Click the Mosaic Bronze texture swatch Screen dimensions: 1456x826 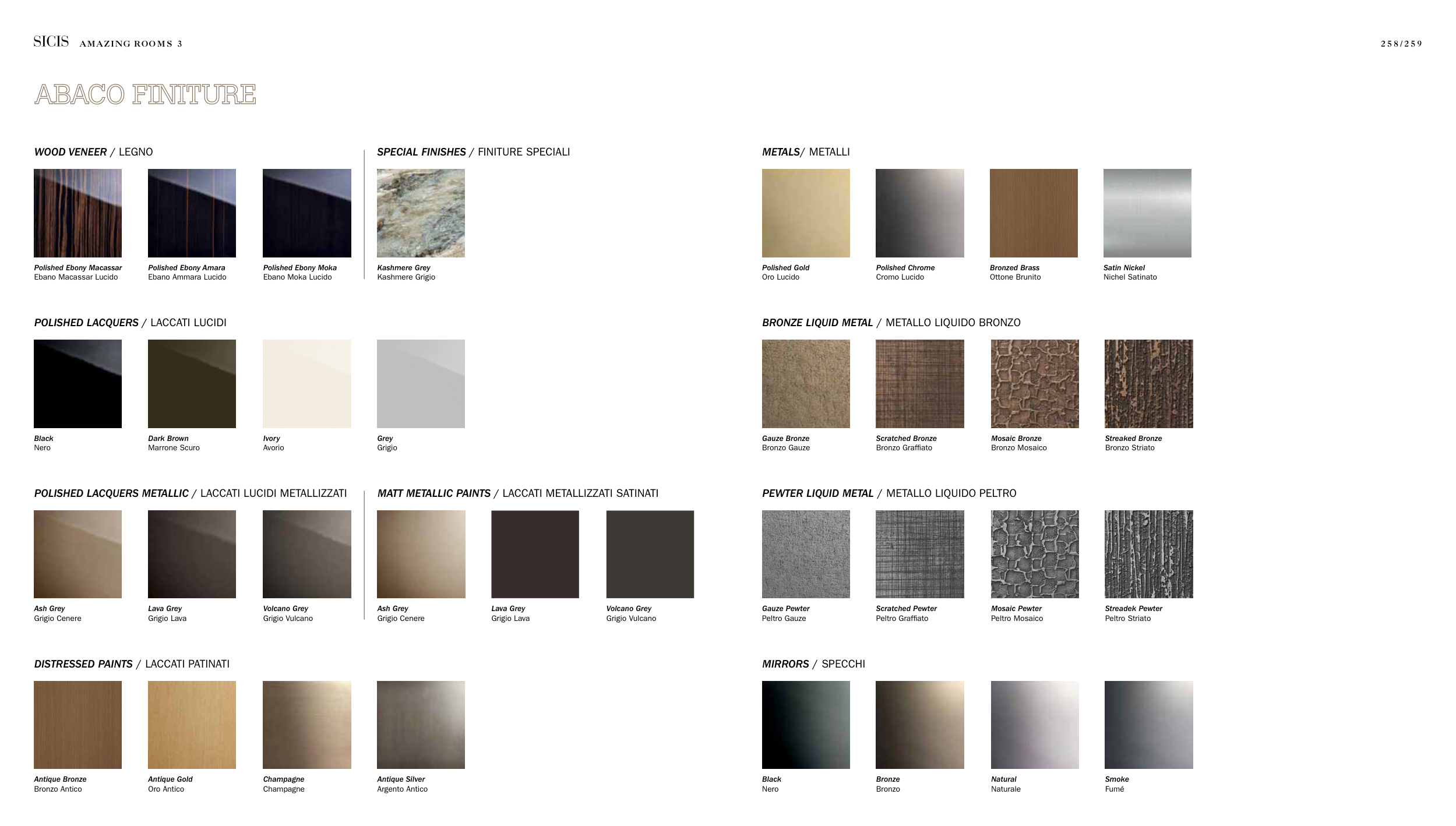(1035, 384)
